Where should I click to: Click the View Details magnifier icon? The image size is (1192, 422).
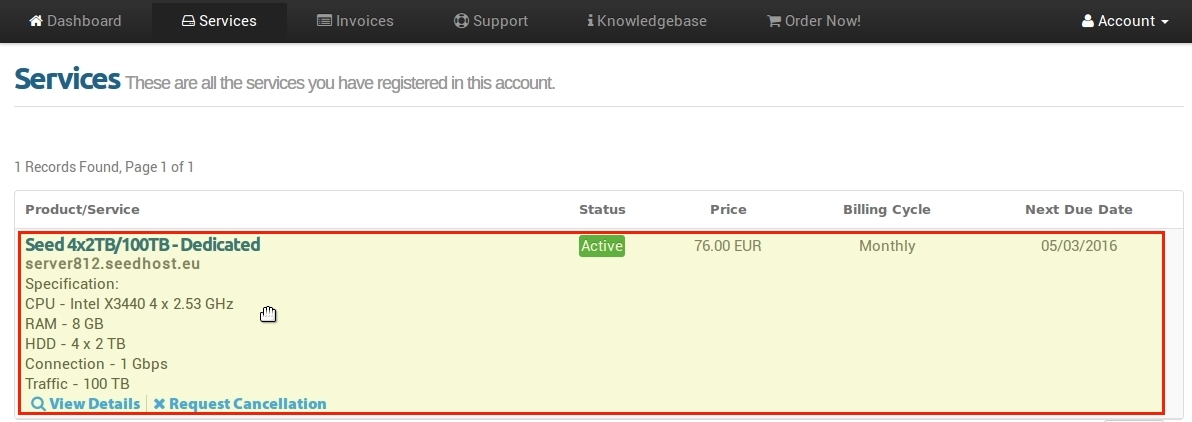coord(37,404)
